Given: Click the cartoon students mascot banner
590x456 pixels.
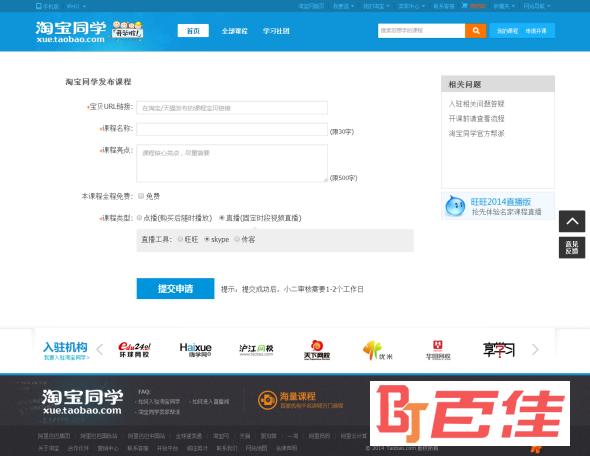Looking at the screenshot, I should [x=128, y=31].
